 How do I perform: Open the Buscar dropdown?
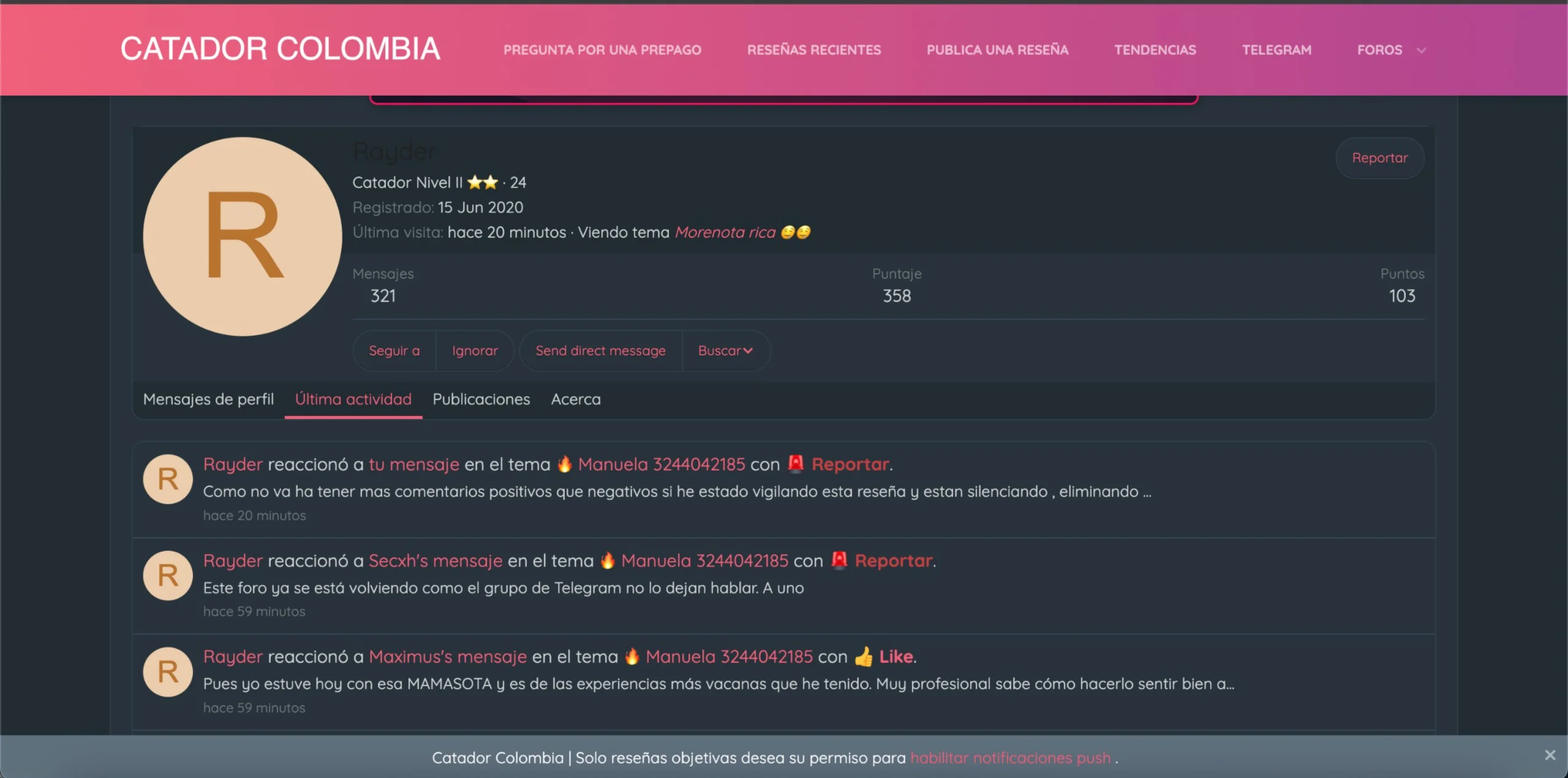[726, 350]
